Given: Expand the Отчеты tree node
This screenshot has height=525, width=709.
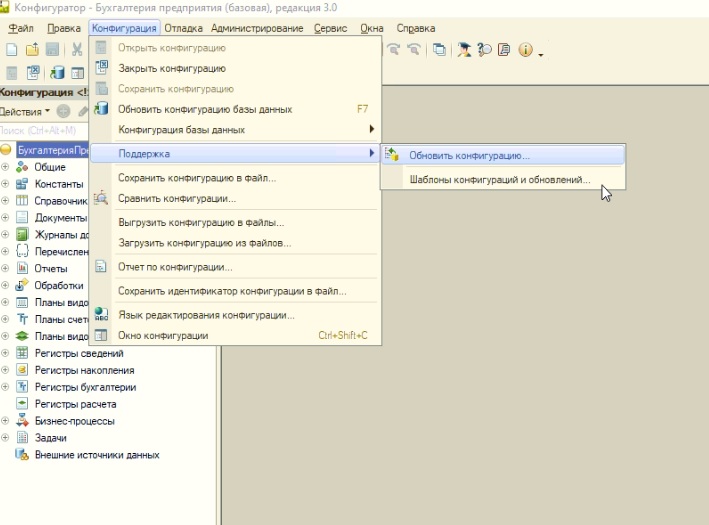Looking at the screenshot, I should (x=5, y=268).
